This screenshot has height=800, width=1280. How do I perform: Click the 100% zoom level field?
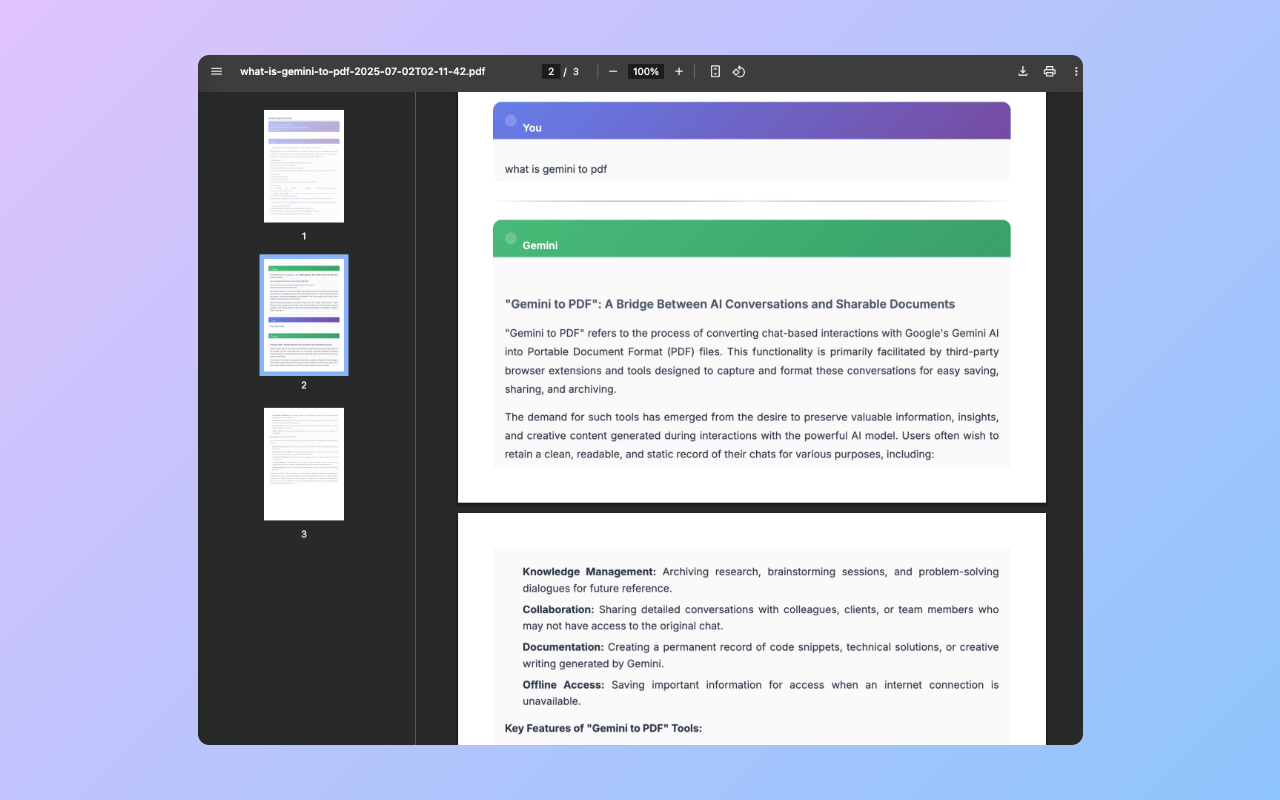tap(645, 71)
